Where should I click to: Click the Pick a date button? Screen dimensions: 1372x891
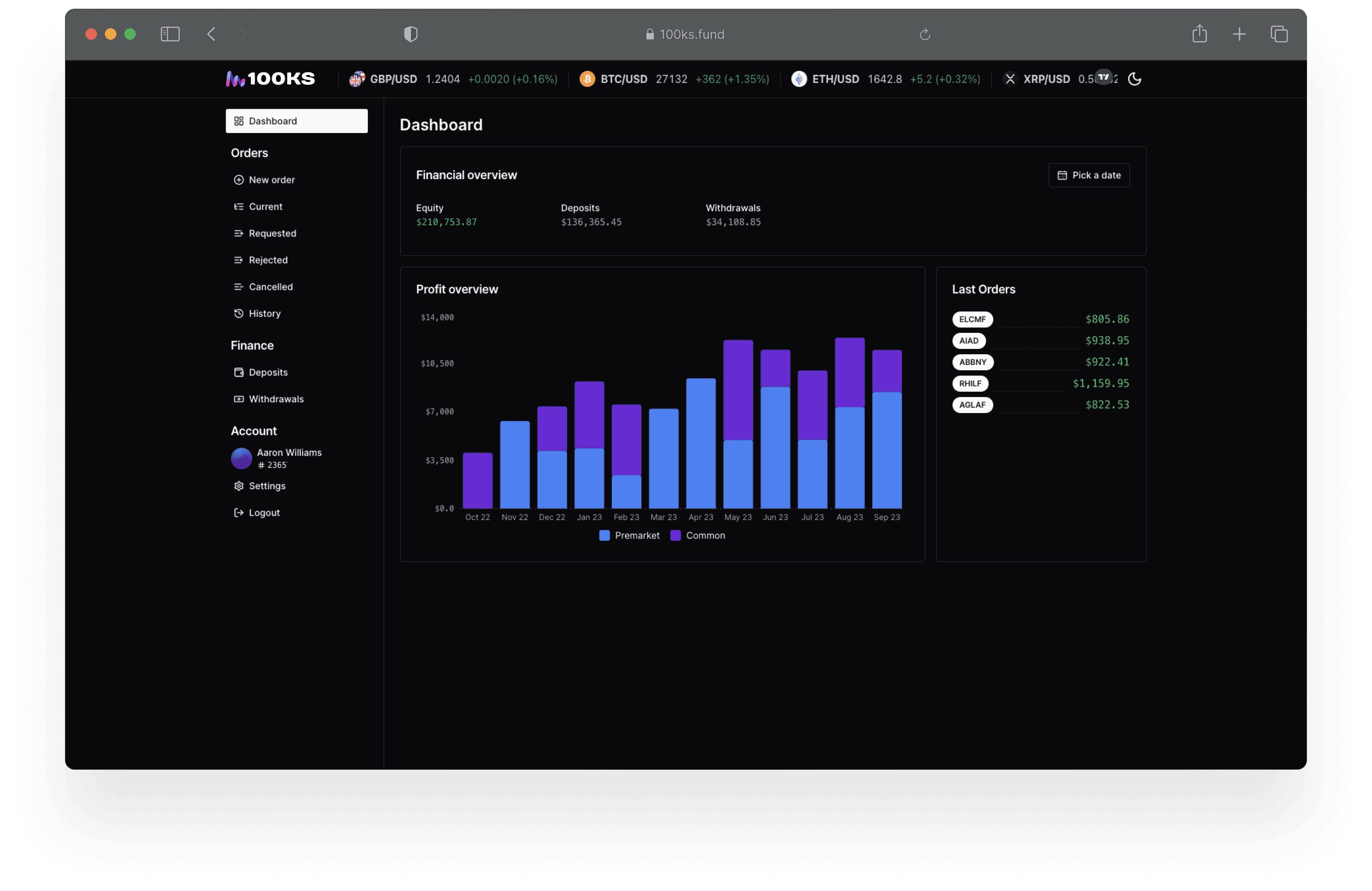[x=1089, y=175]
